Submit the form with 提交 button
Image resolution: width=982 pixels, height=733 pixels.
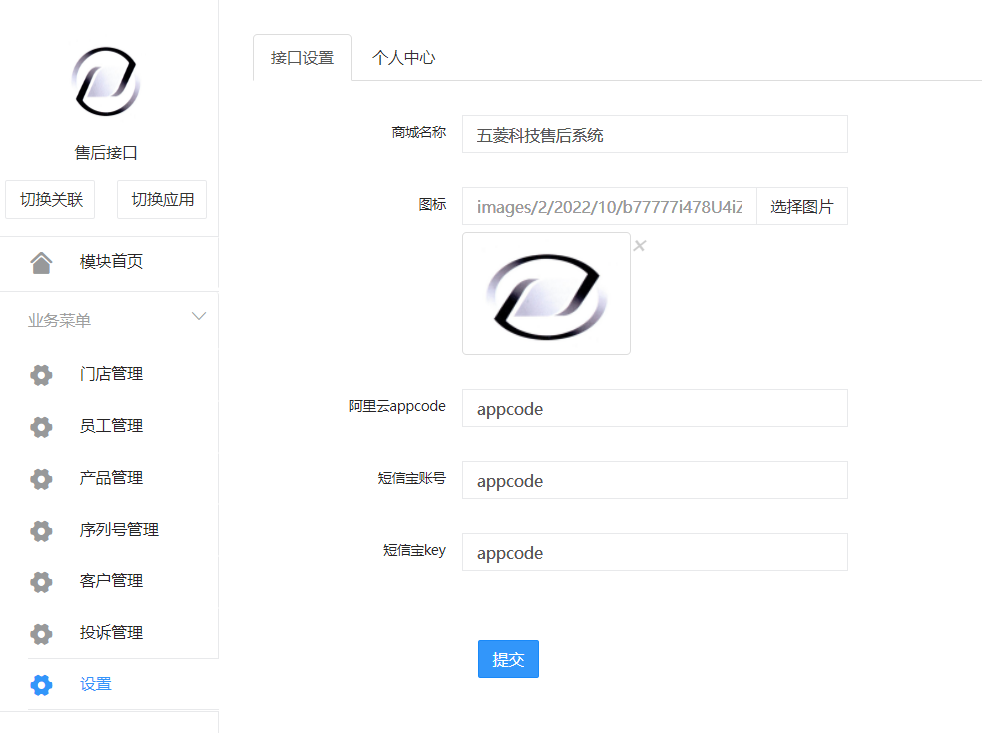pos(508,659)
